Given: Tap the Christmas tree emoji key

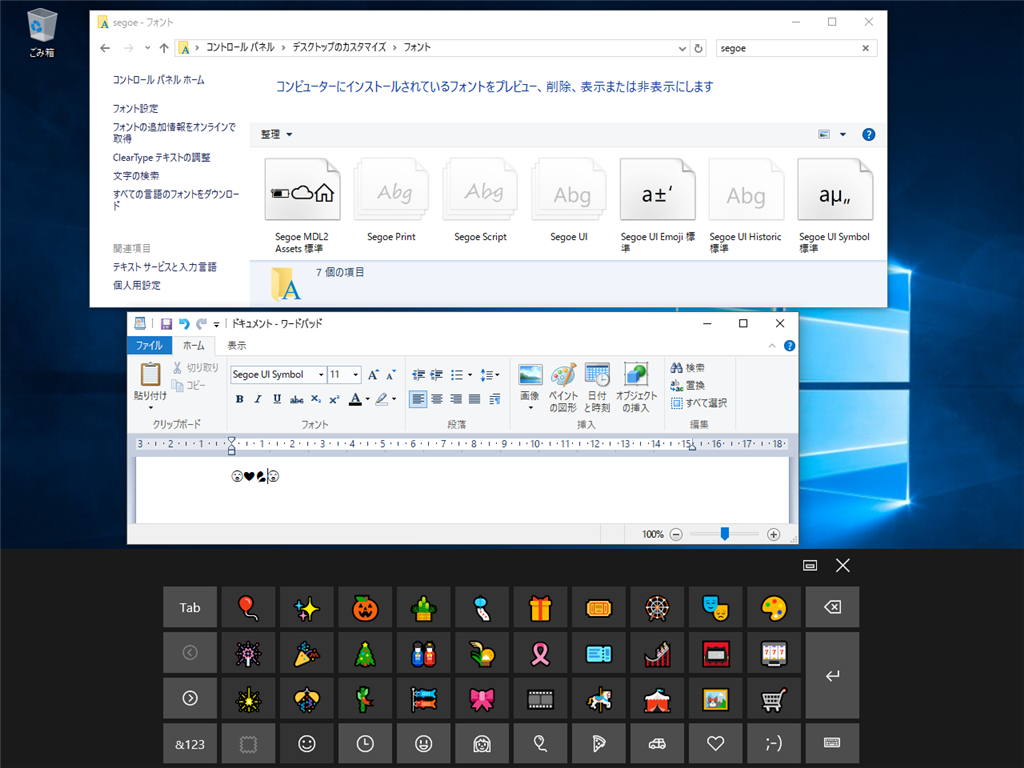Looking at the screenshot, I should (365, 653).
